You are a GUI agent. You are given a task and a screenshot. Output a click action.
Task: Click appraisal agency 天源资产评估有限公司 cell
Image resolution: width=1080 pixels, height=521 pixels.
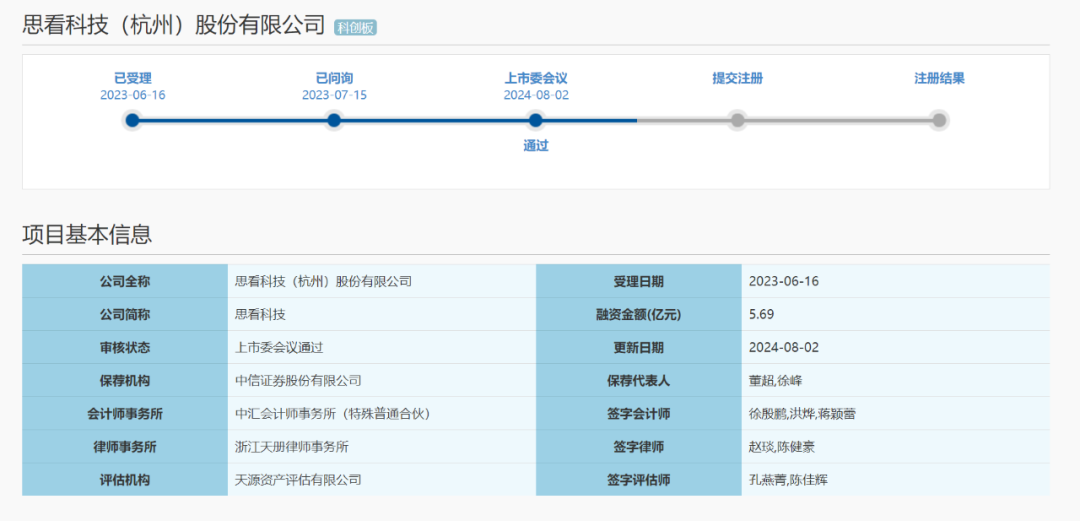[298, 479]
